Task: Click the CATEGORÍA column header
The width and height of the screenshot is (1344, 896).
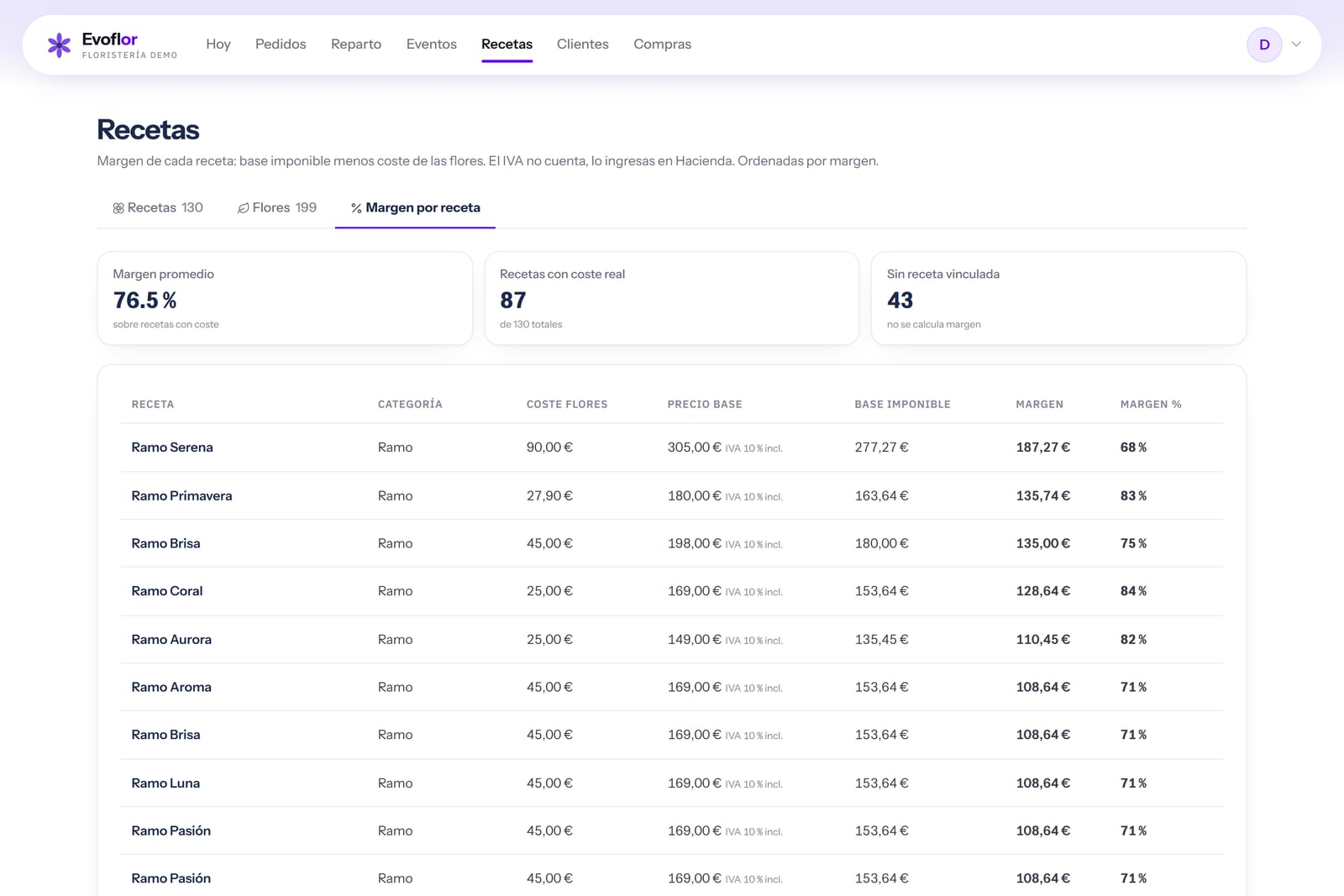Action: coord(410,404)
